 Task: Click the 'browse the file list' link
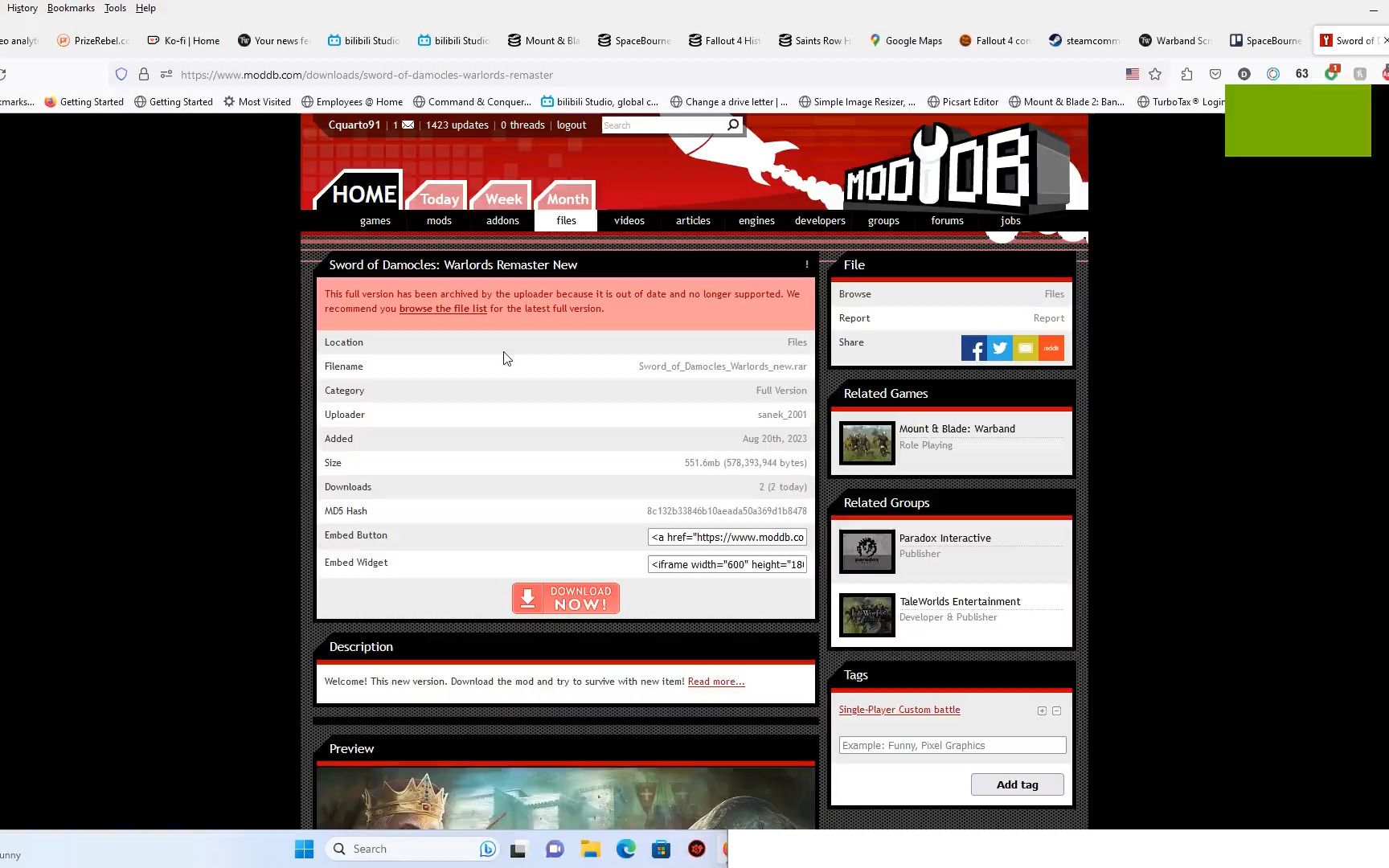(443, 309)
